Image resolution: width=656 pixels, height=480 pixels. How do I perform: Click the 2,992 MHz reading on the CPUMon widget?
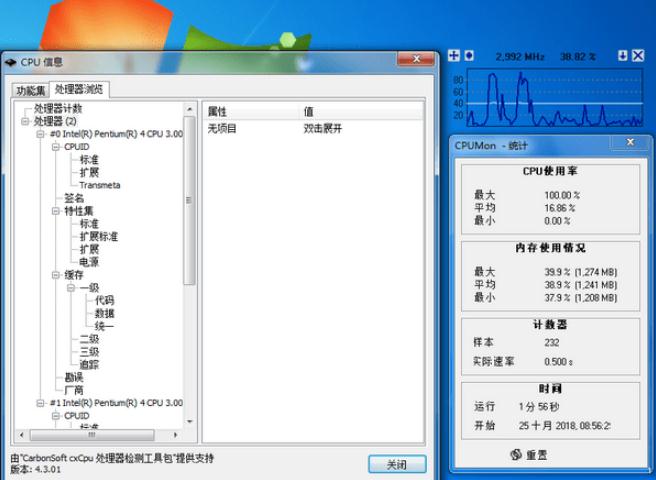click(x=520, y=56)
